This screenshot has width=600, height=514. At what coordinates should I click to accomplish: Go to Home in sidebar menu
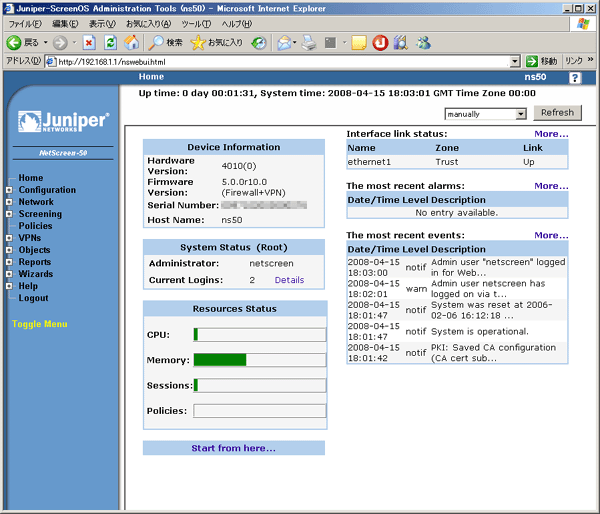pos(31,178)
